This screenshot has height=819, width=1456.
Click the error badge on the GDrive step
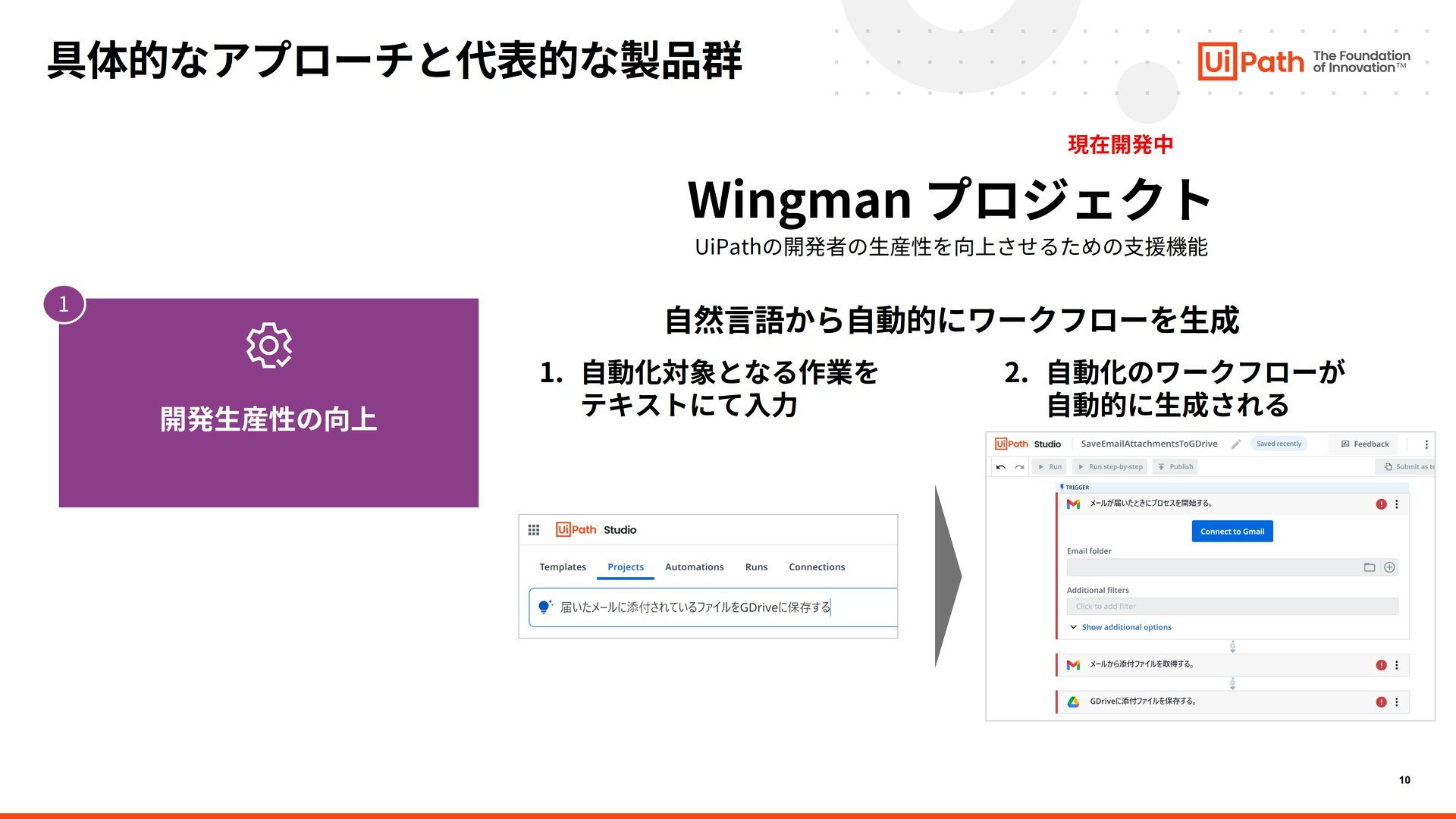click(x=1381, y=702)
